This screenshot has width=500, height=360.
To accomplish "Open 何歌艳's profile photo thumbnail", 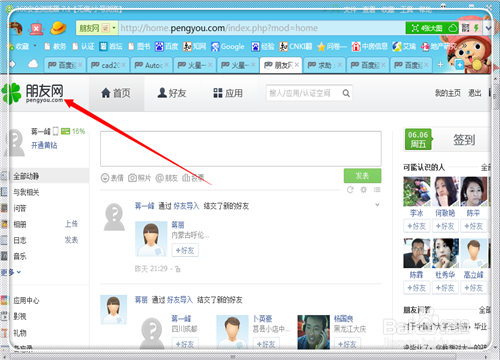I will coord(446,191).
